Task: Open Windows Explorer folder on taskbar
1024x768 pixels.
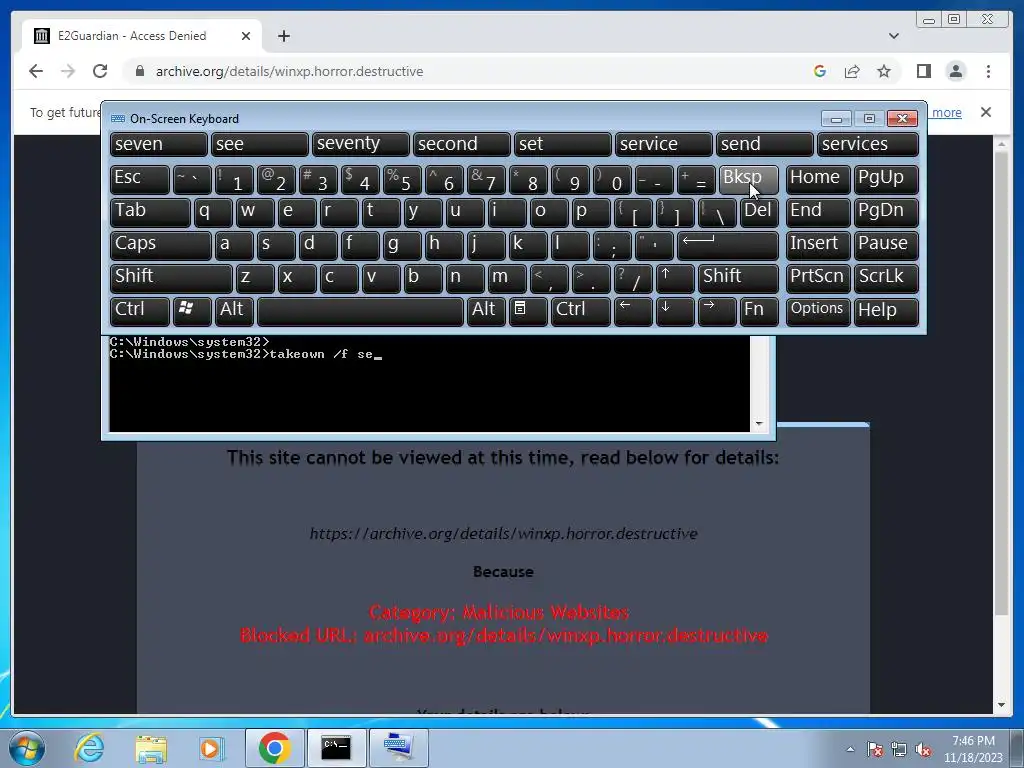Action: tap(151, 748)
